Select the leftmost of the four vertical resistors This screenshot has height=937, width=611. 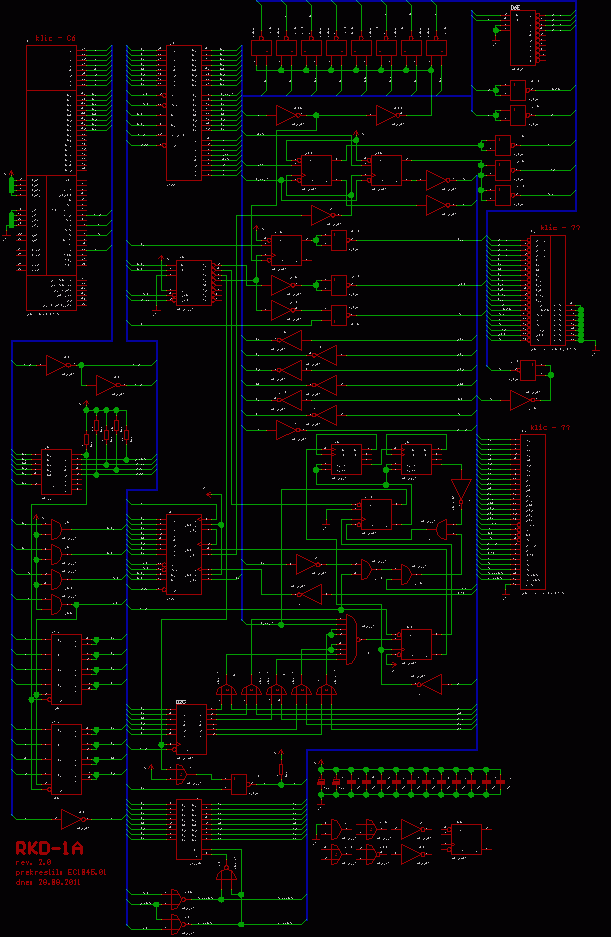pos(87,437)
